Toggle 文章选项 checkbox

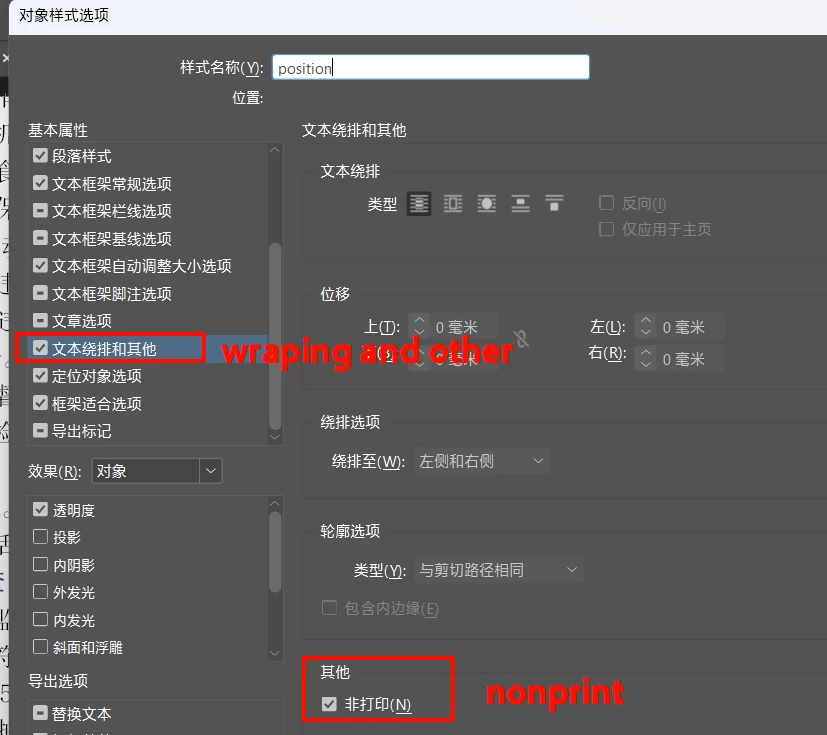pyautogui.click(x=40, y=320)
